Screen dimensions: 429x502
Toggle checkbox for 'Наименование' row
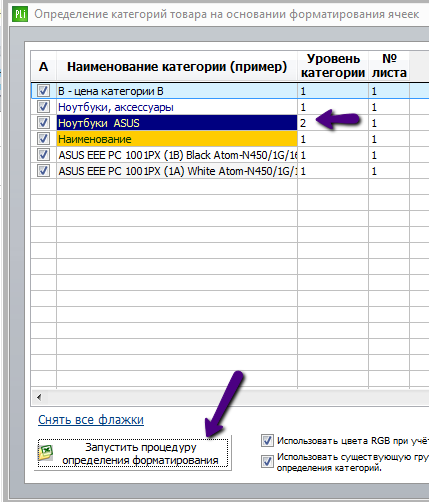[43, 139]
